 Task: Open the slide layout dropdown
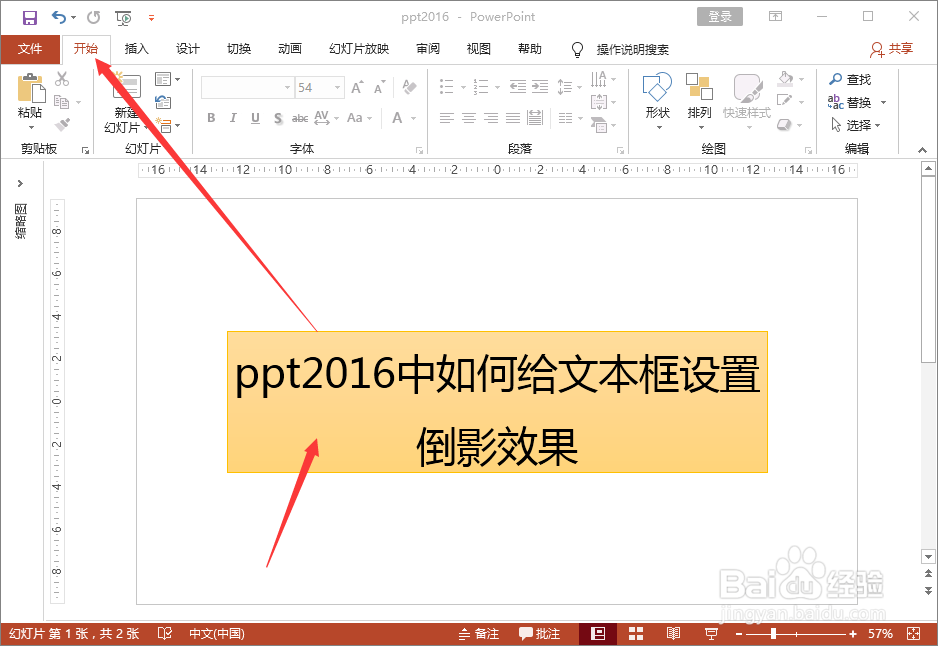(x=167, y=79)
